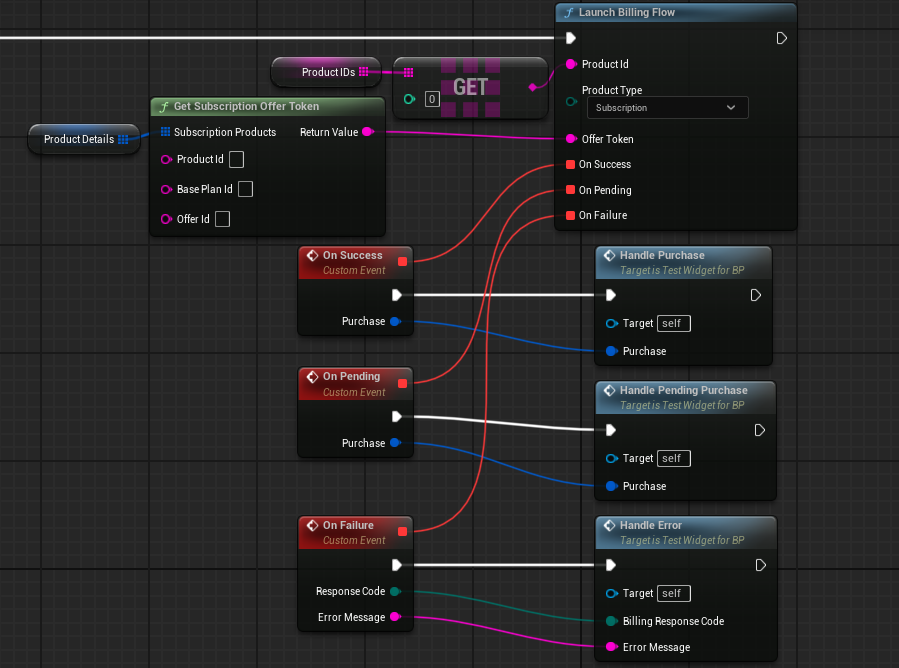Click the Base Plan Id text box
Image resolution: width=899 pixels, height=668 pixels.
click(x=245, y=189)
